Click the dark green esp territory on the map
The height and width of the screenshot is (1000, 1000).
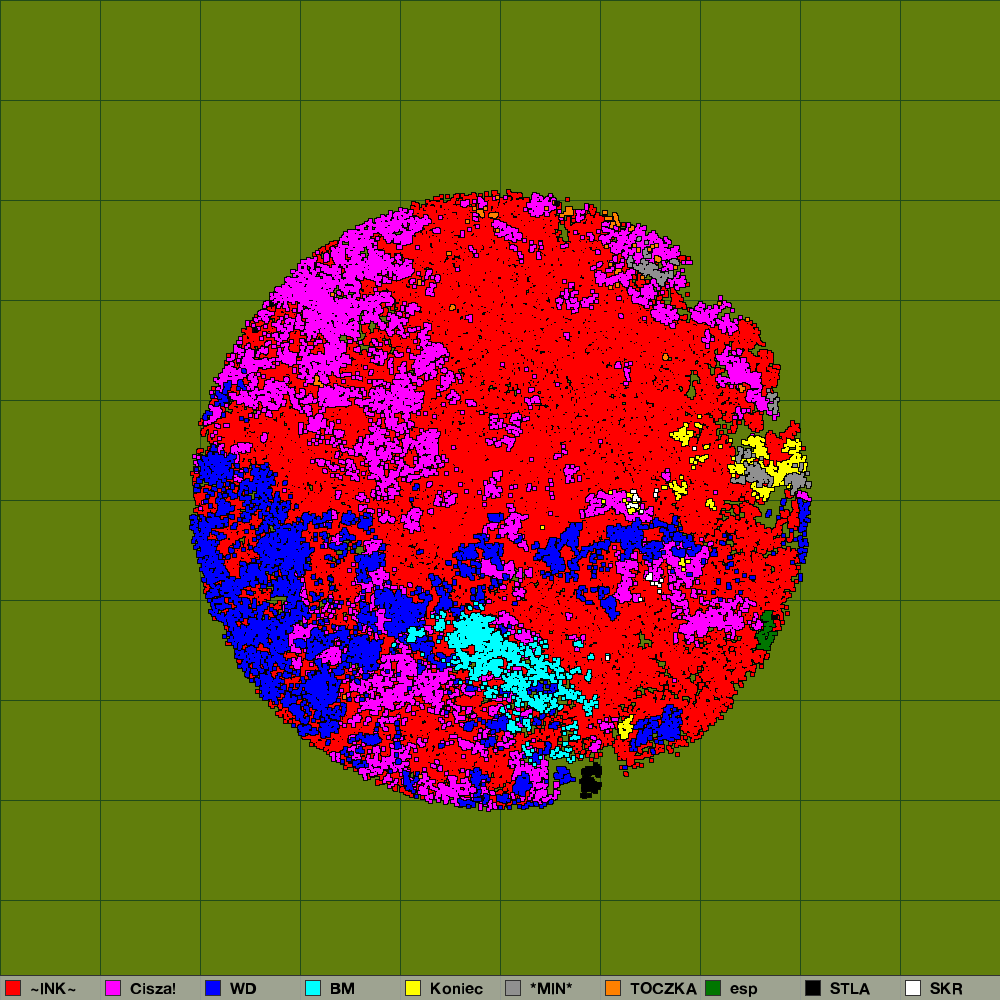(x=766, y=629)
